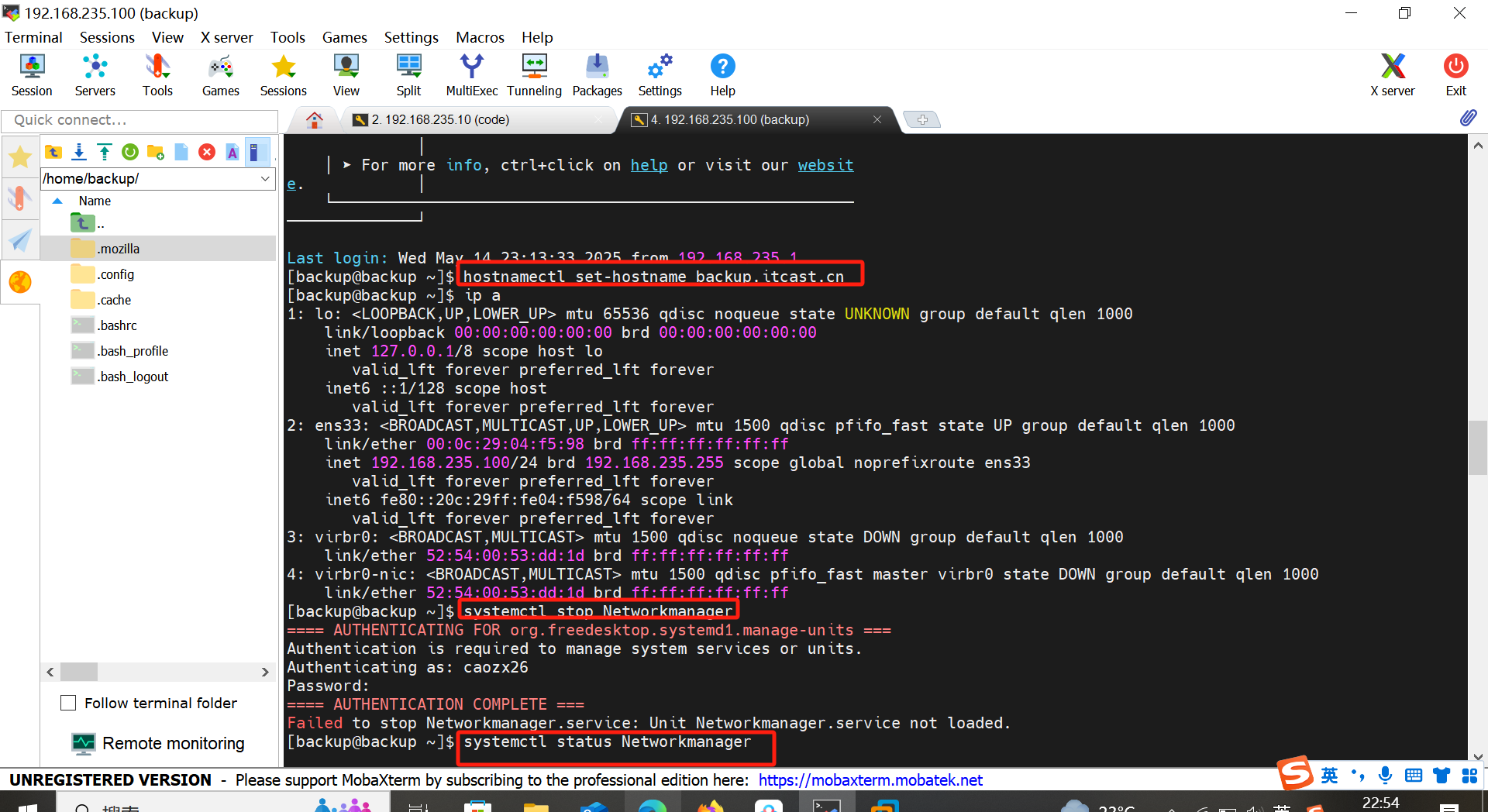Open Tools from the main toolbar

[157, 75]
